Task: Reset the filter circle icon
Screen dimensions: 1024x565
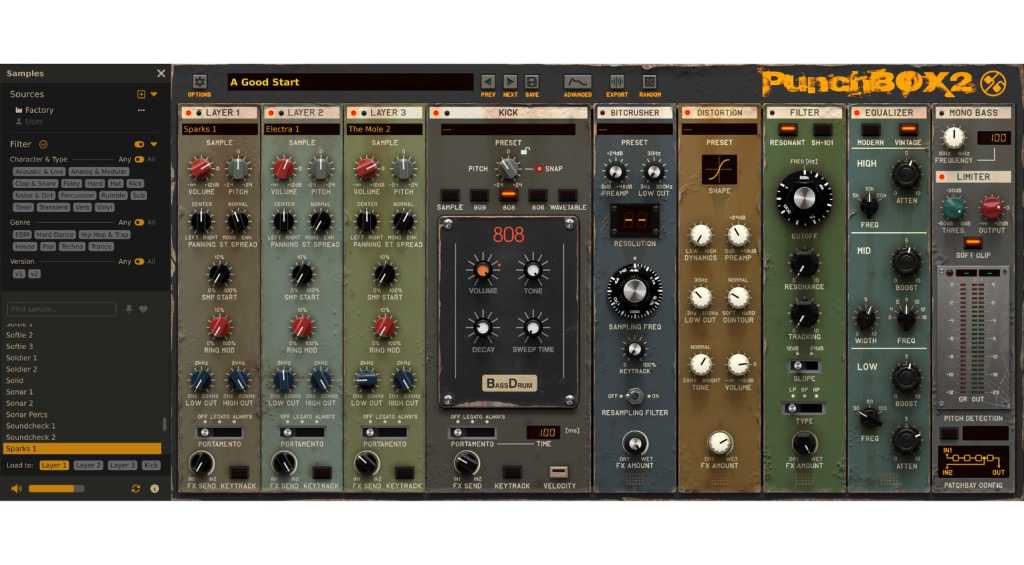Action: click(43, 144)
